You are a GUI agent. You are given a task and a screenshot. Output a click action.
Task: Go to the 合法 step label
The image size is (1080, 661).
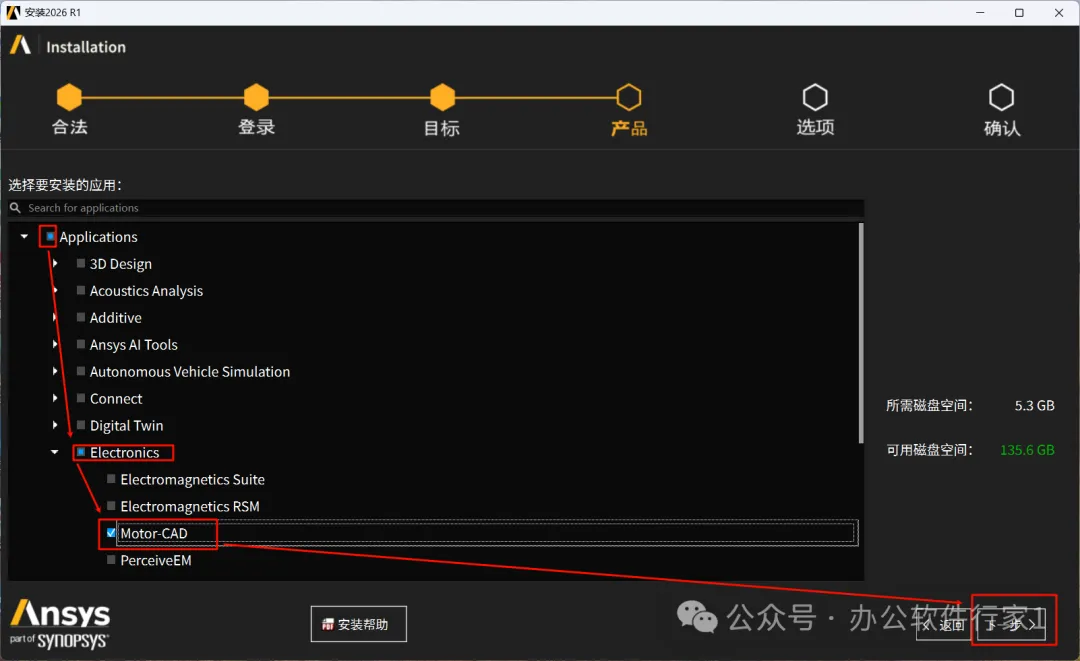(70, 127)
